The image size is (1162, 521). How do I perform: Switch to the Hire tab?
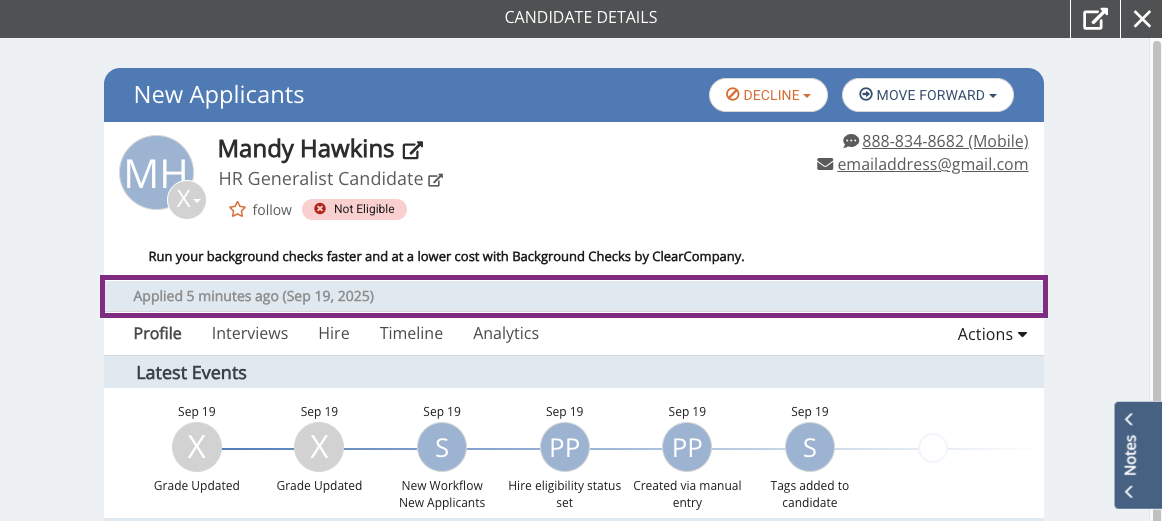point(333,333)
